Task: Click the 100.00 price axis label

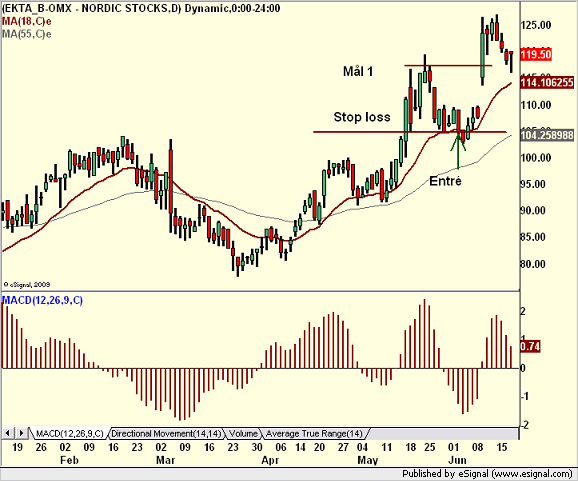Action: click(536, 158)
